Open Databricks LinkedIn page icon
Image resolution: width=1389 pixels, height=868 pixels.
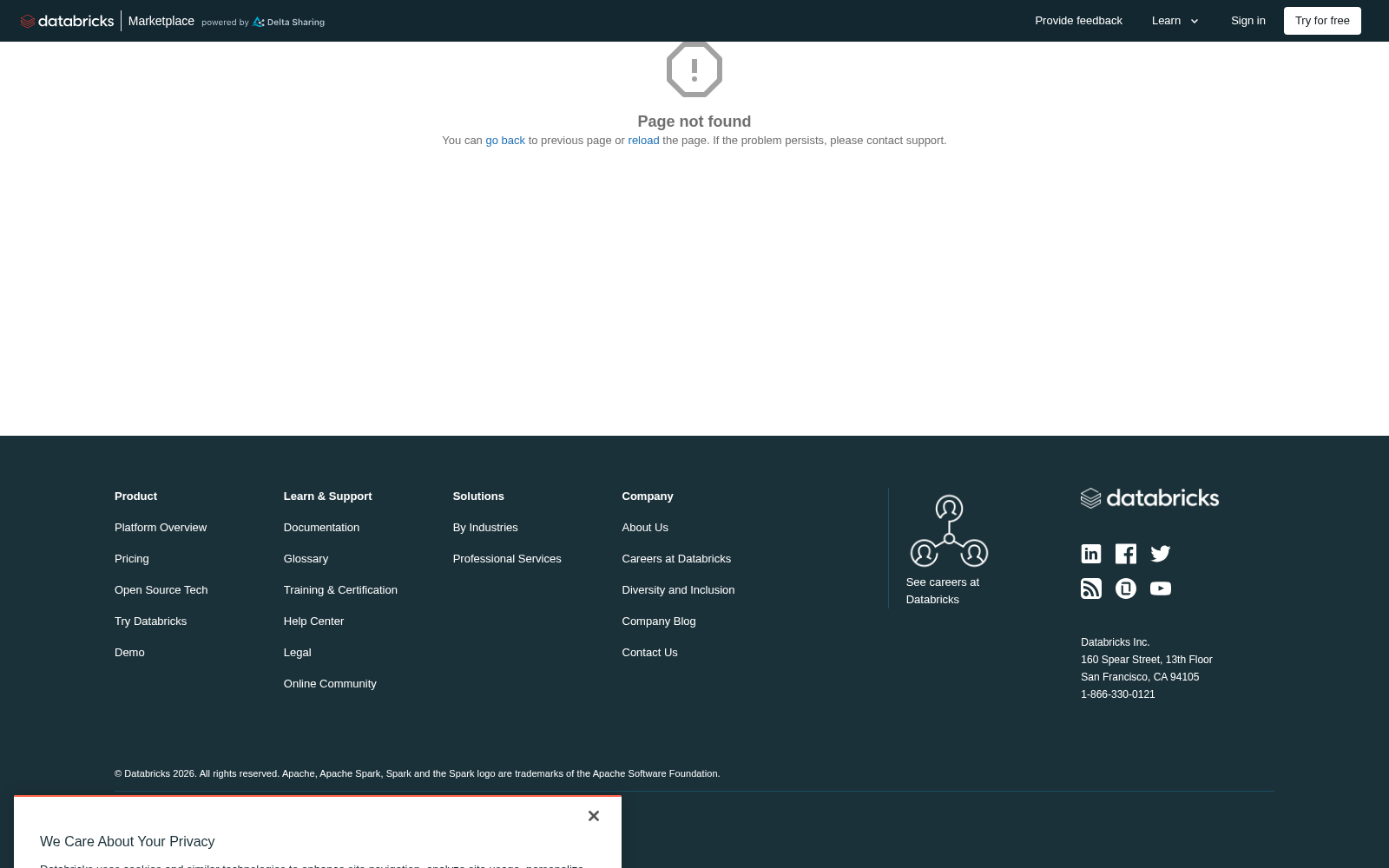1091,554
